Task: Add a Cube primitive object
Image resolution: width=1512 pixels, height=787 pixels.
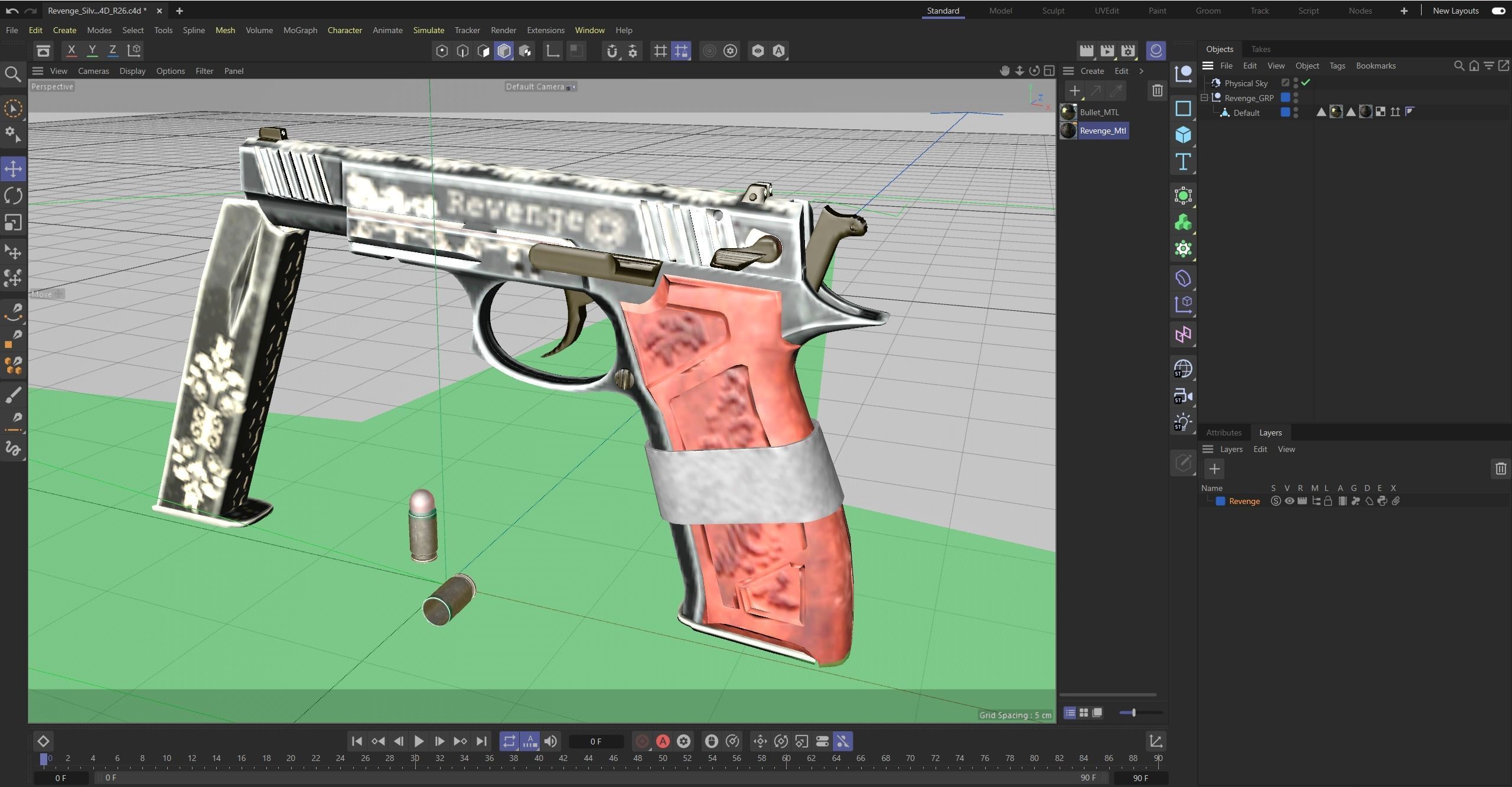Action: [x=1183, y=135]
